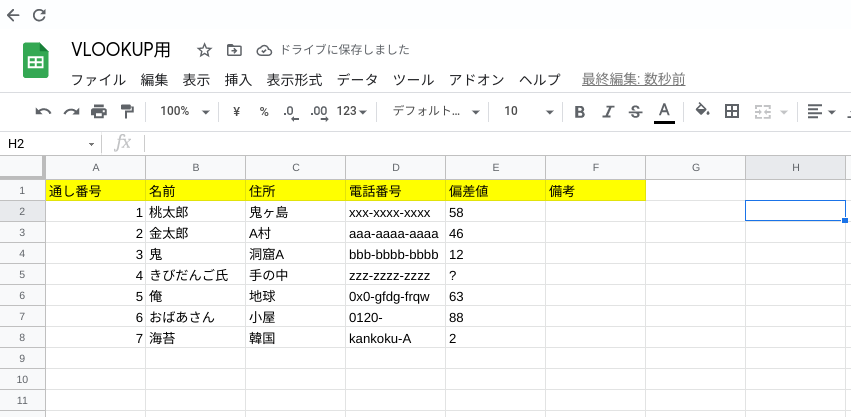Open the horizontal align dropdown
Screen dimensions: 851x417
(821, 112)
